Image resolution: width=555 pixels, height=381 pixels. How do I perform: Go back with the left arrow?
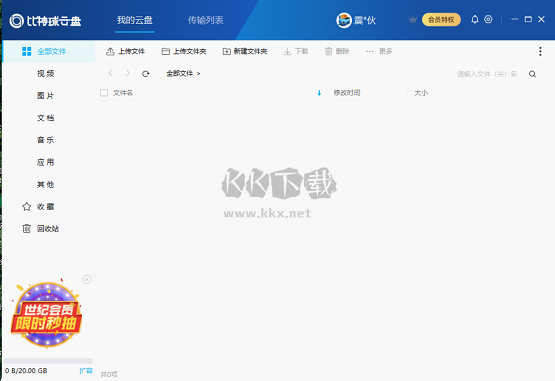click(110, 73)
